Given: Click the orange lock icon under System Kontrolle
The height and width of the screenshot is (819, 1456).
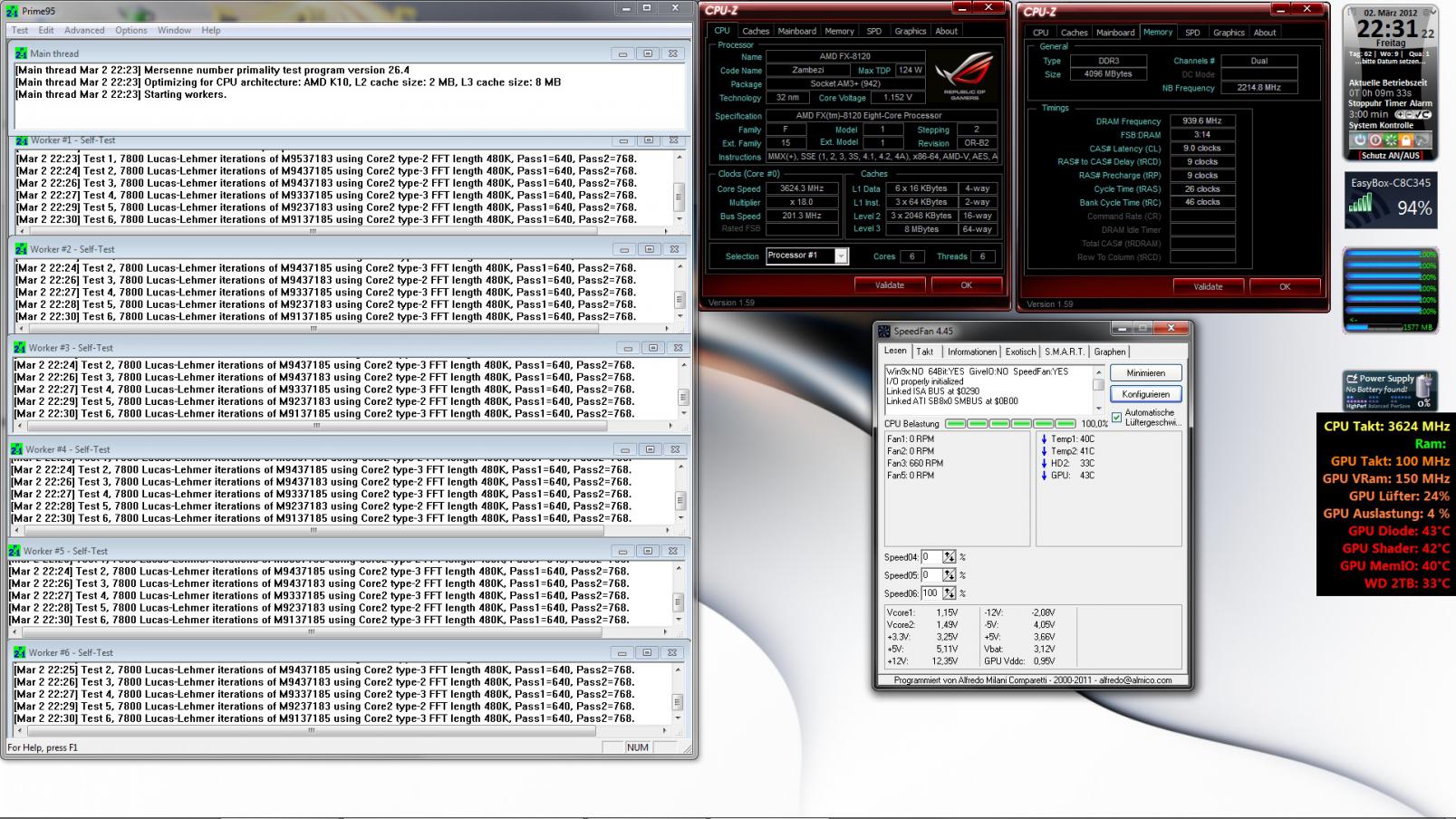Looking at the screenshot, I should [x=1406, y=140].
